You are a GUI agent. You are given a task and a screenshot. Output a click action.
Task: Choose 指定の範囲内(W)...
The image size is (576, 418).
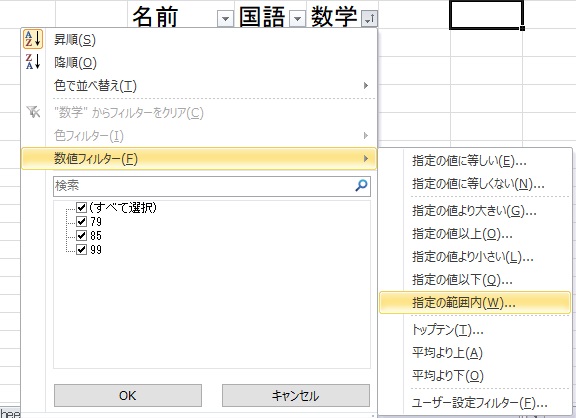pos(475,303)
